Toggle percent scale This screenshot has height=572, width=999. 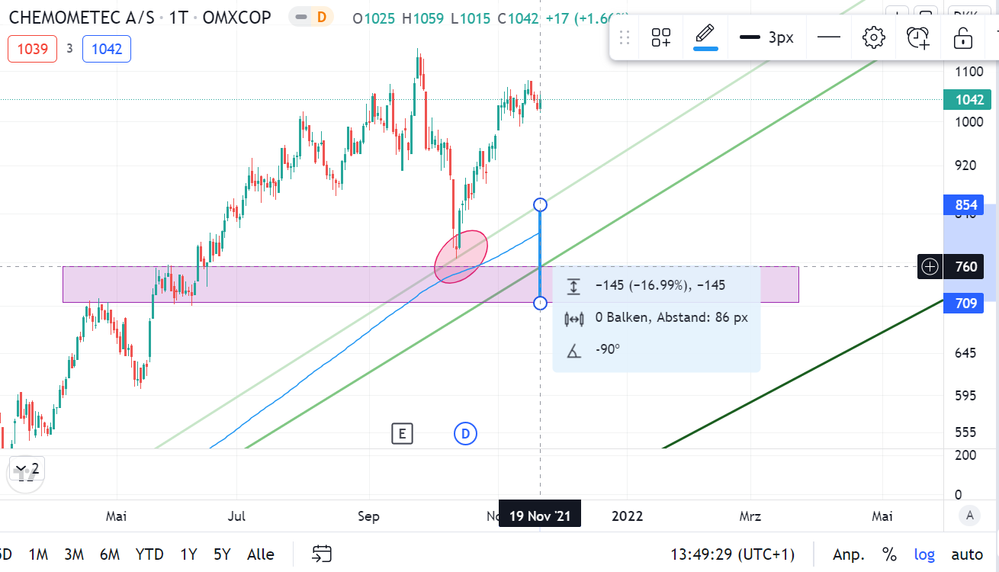pos(889,554)
